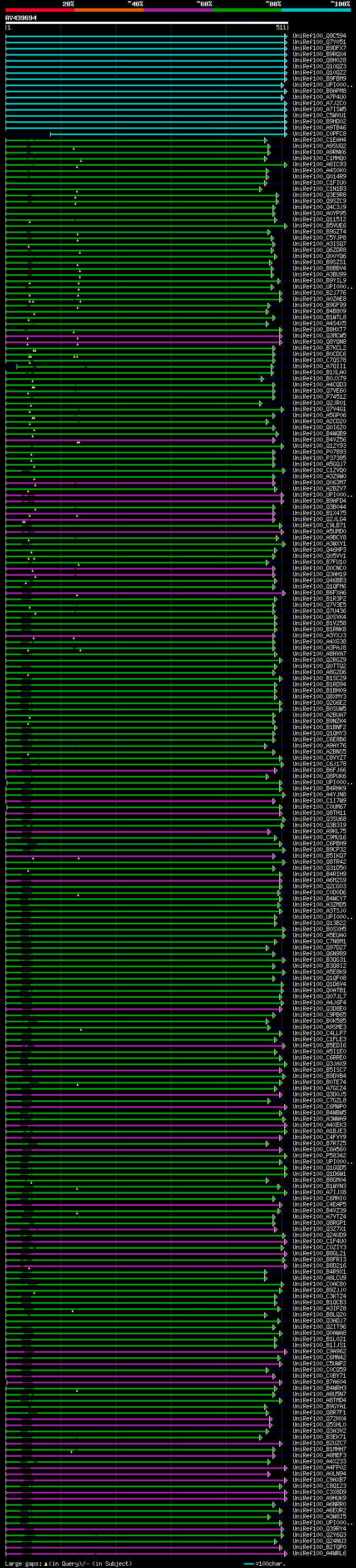Open hit UniRef100_B7KCL2

[319, 348]
